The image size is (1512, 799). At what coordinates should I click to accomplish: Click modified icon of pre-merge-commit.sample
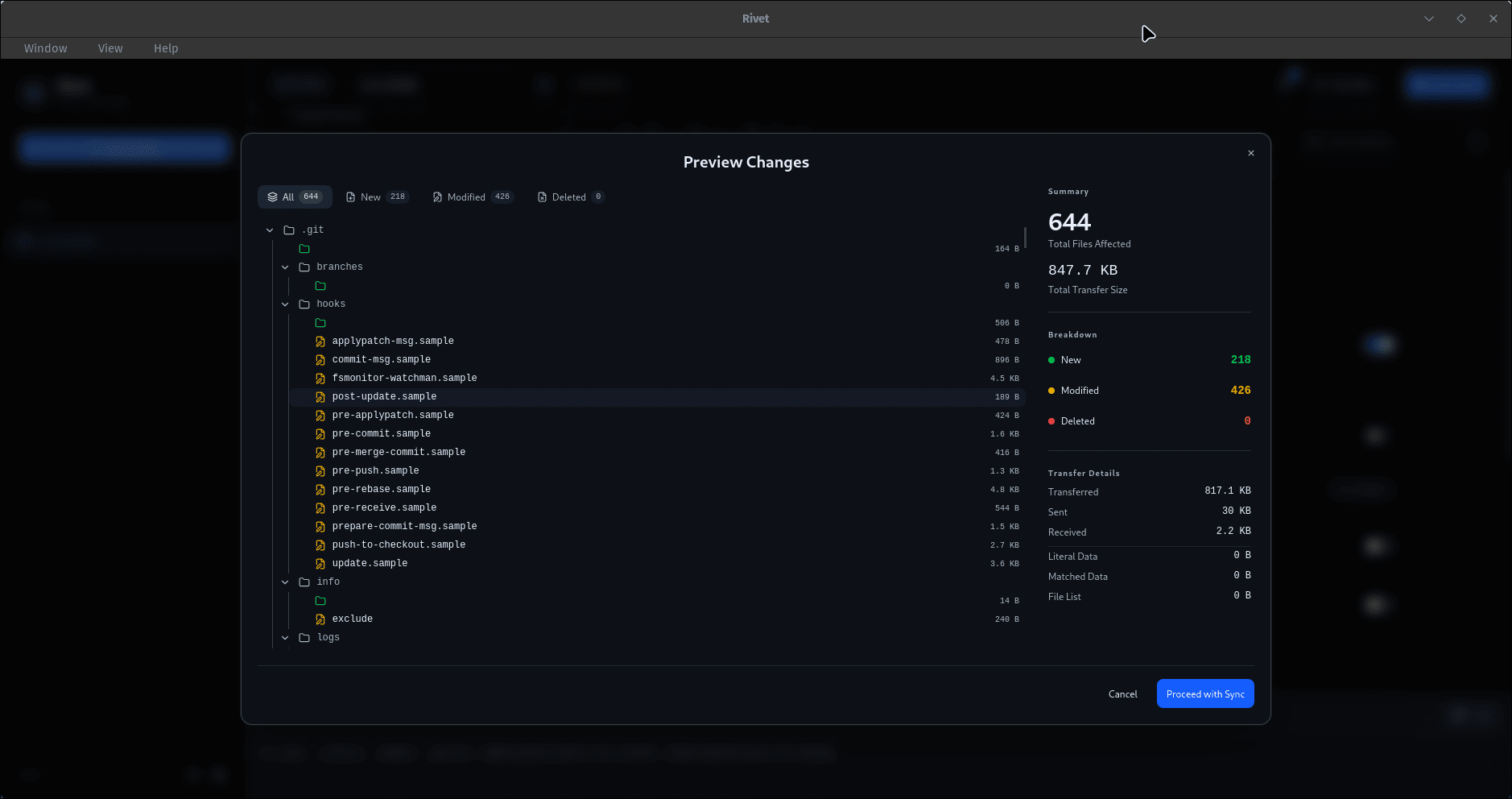click(320, 453)
